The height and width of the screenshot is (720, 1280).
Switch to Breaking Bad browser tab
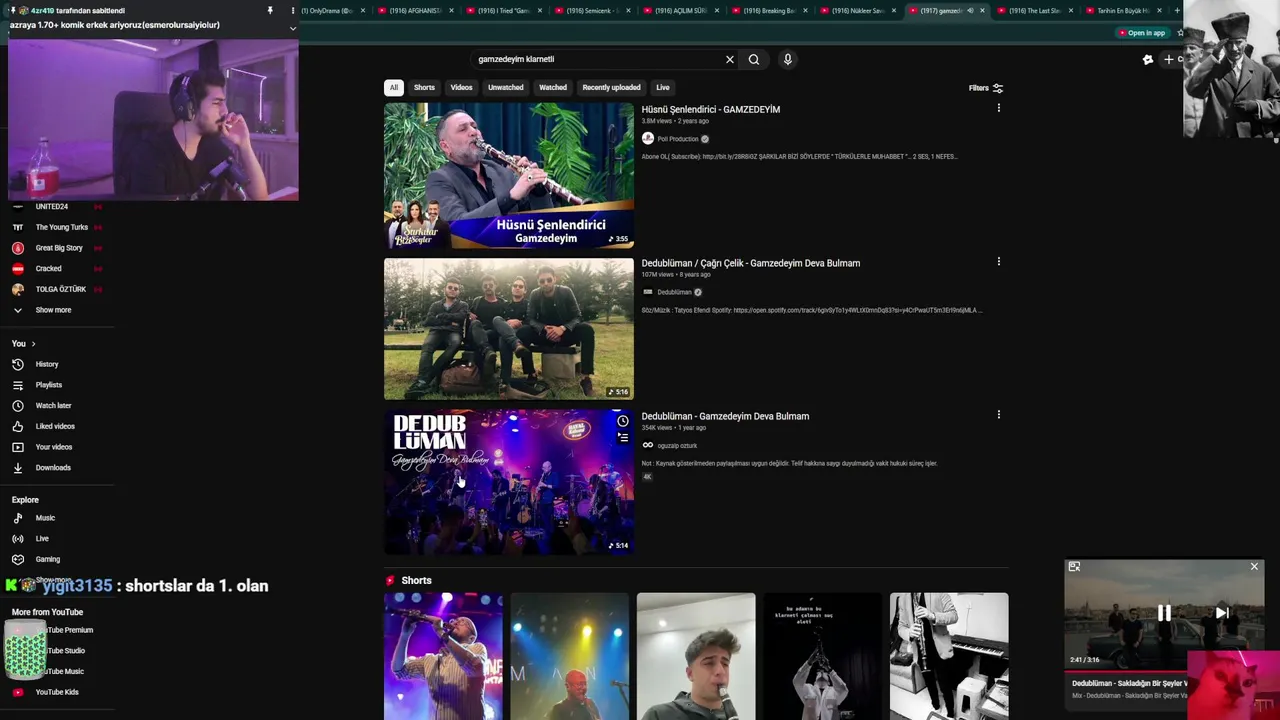[768, 10]
